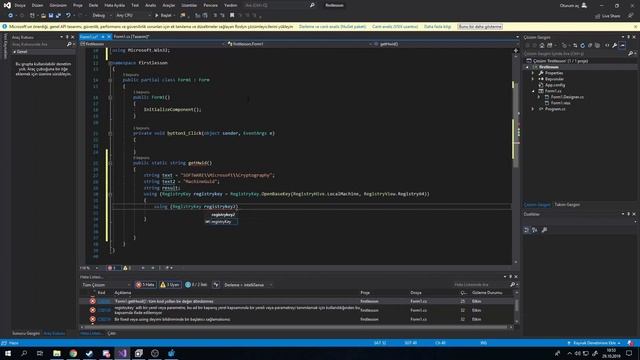Click the Live Share icon in the top right
Viewport: 640px width, 360px height.
(x=598, y=16)
